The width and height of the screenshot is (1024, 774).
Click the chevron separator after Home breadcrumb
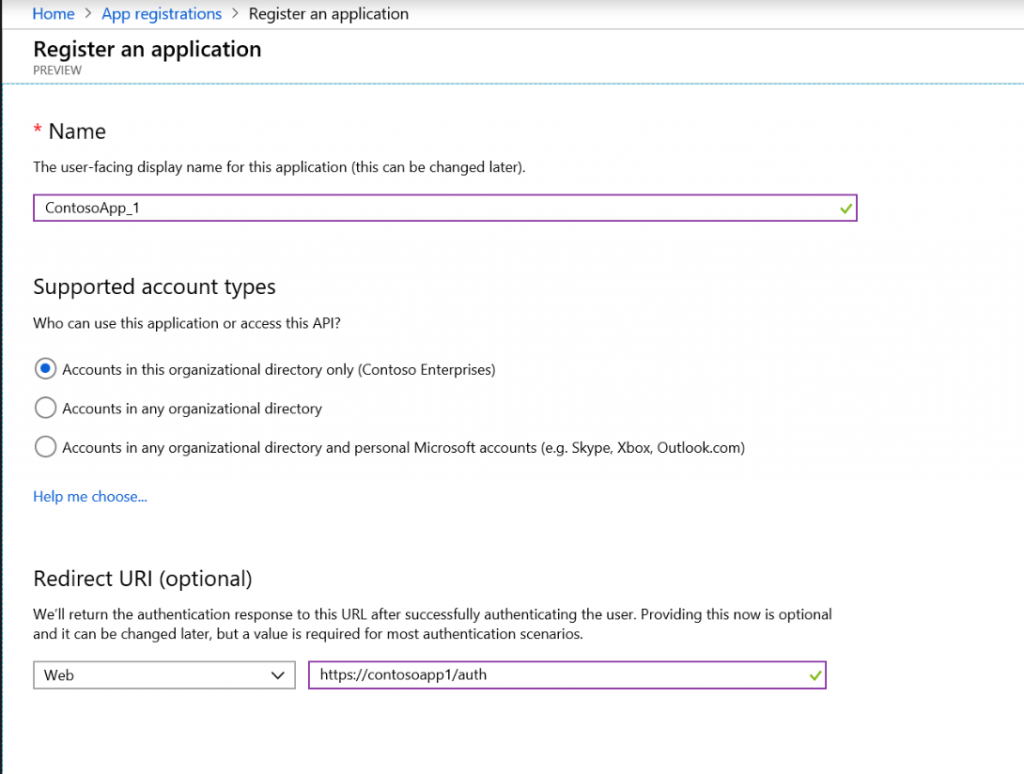point(88,14)
